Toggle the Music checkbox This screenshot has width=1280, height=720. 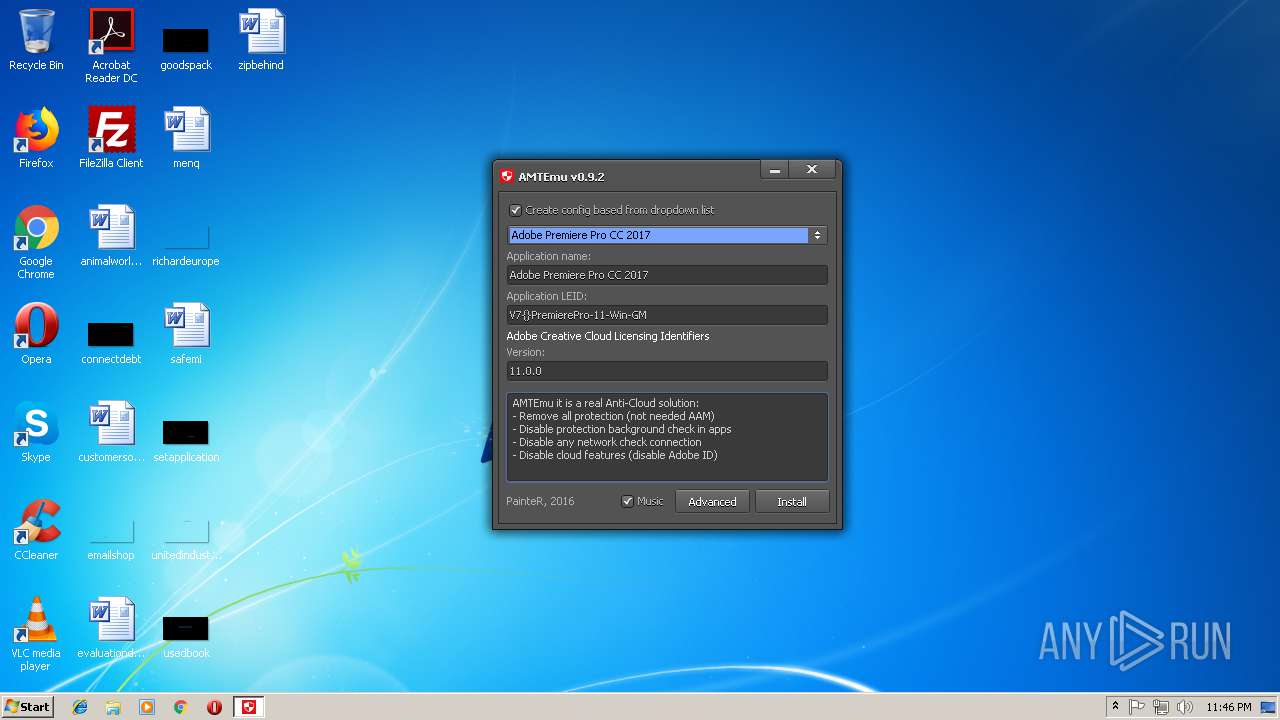[x=628, y=502]
